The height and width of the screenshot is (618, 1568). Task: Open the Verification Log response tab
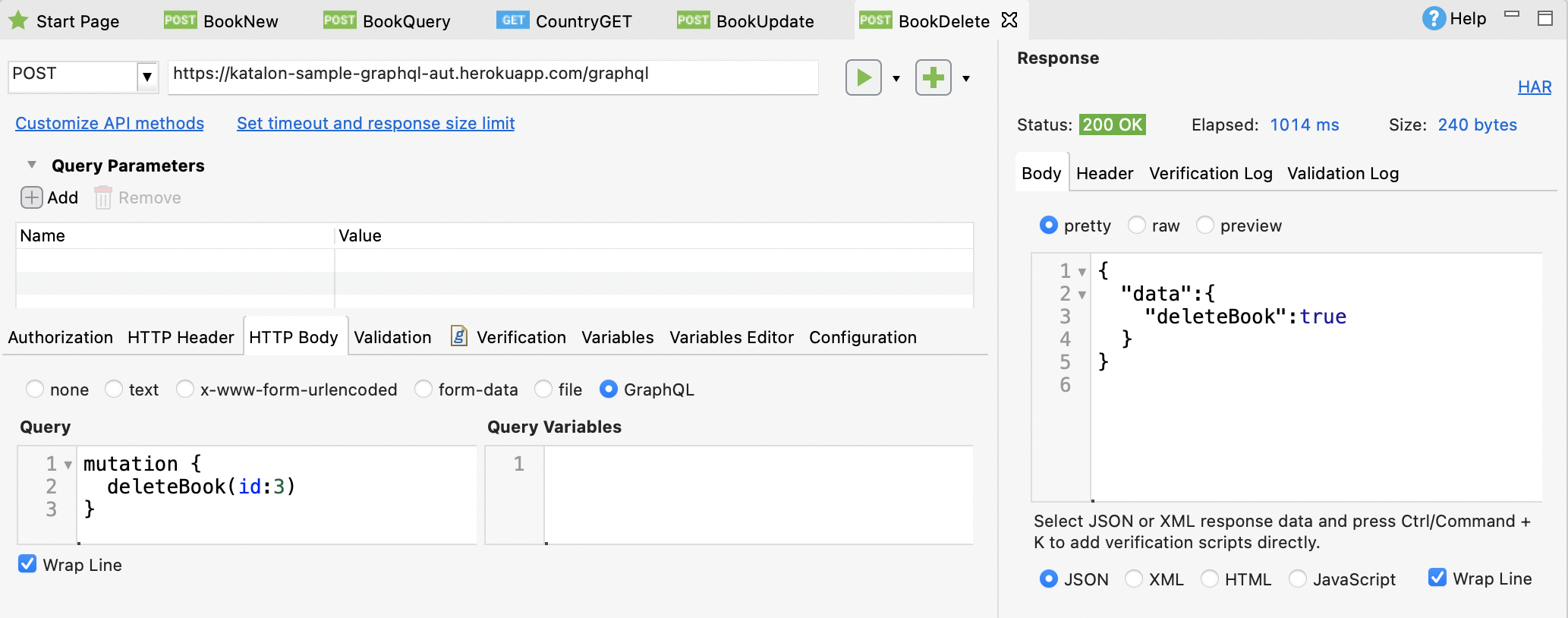tap(1210, 174)
